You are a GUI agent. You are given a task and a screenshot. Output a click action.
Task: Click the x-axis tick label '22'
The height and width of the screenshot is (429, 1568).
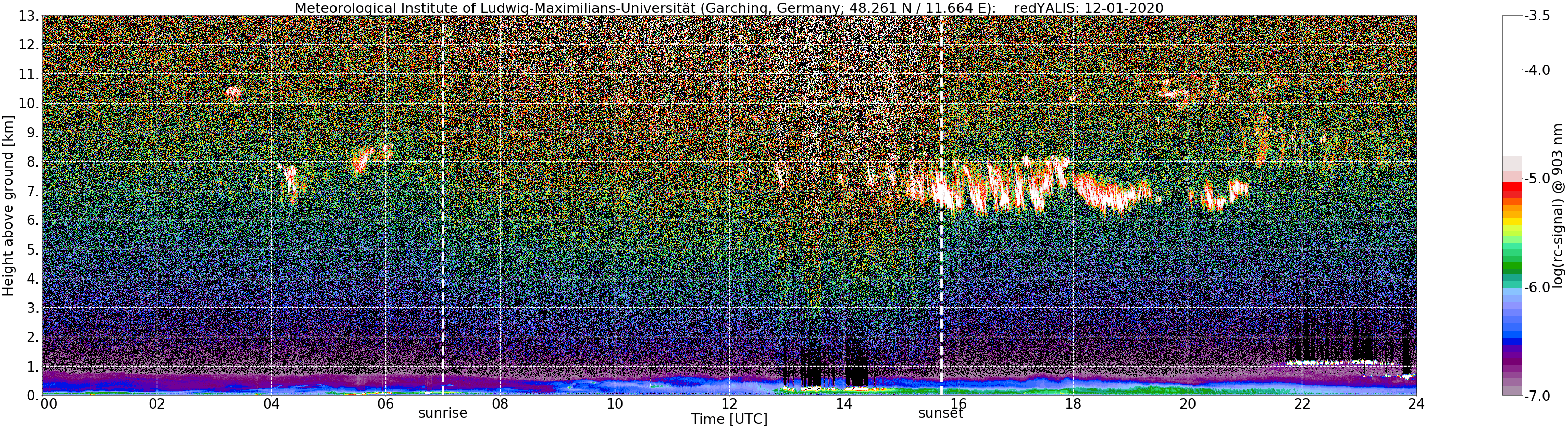(1302, 404)
